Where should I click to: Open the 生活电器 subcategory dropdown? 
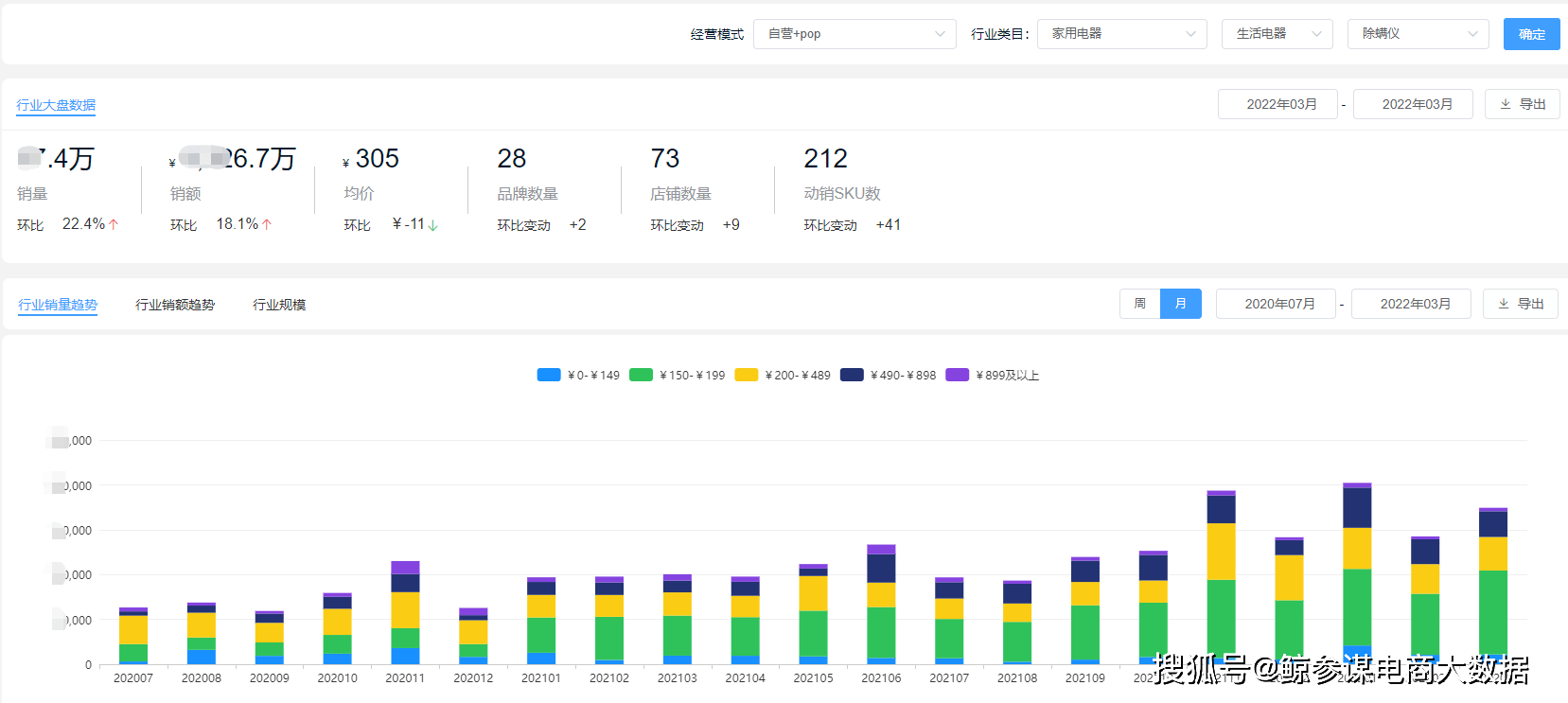click(1277, 34)
